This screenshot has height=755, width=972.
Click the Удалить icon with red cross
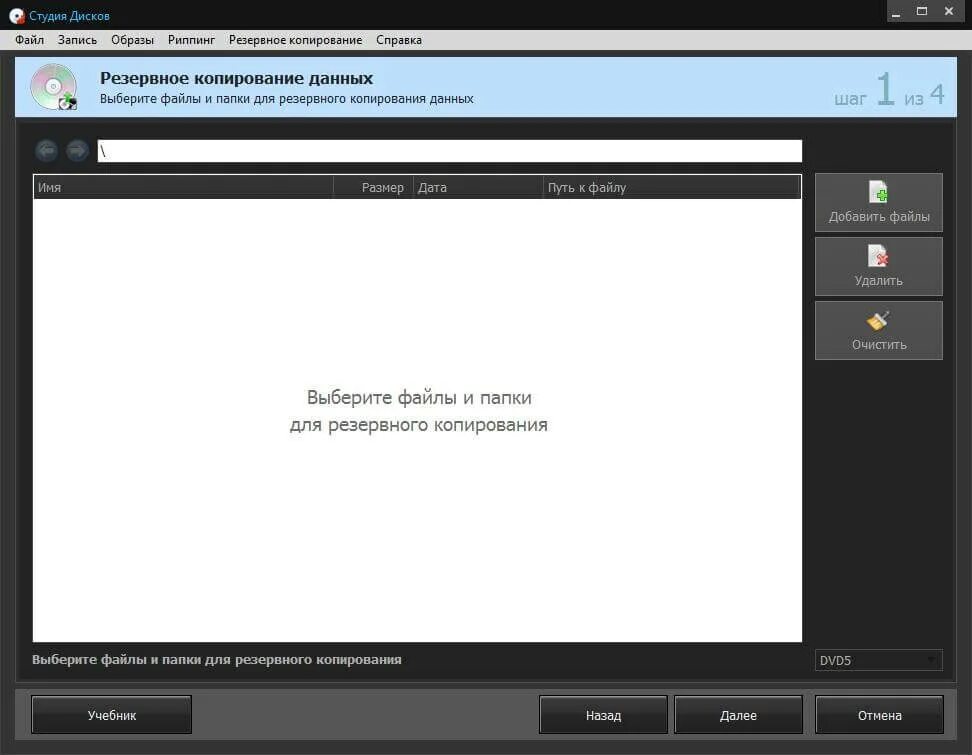pos(878,257)
